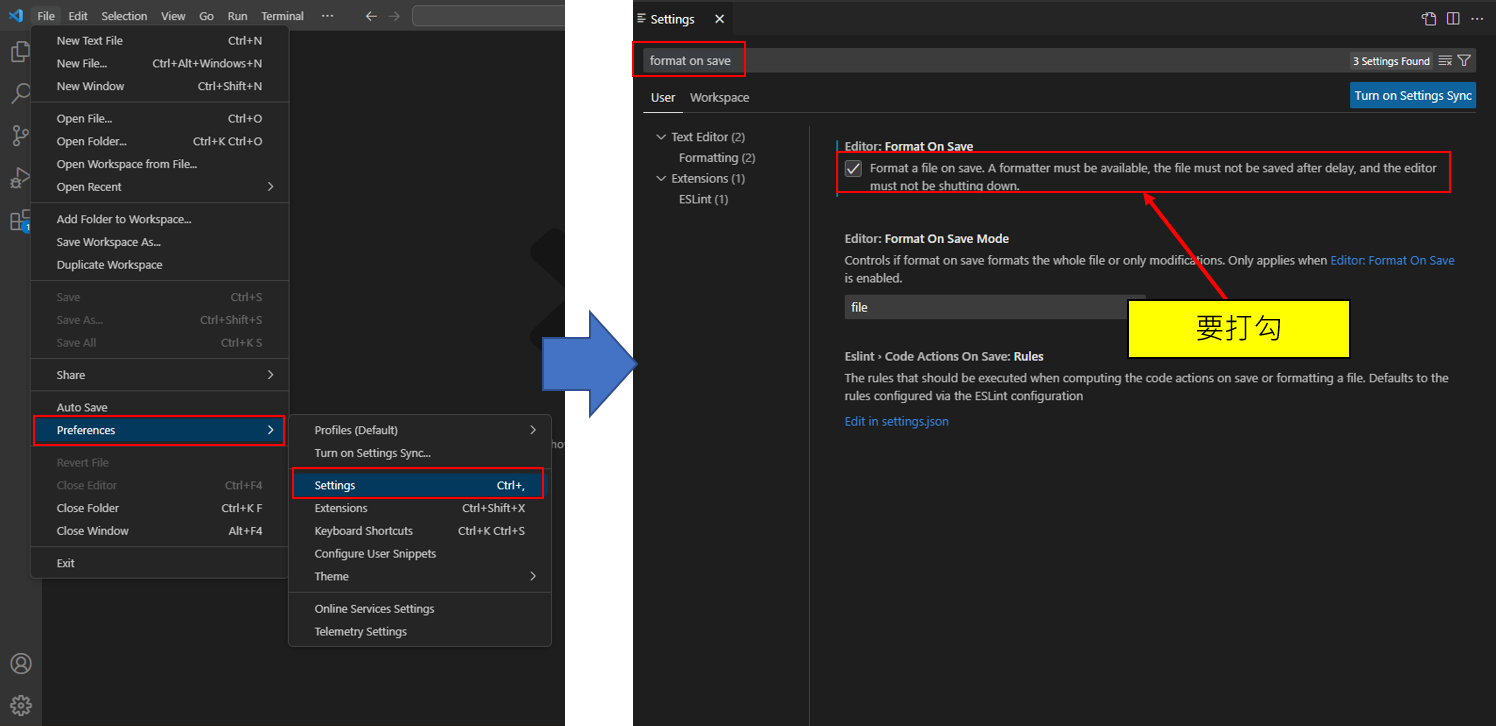Close the Settings editor tab

coord(719,19)
